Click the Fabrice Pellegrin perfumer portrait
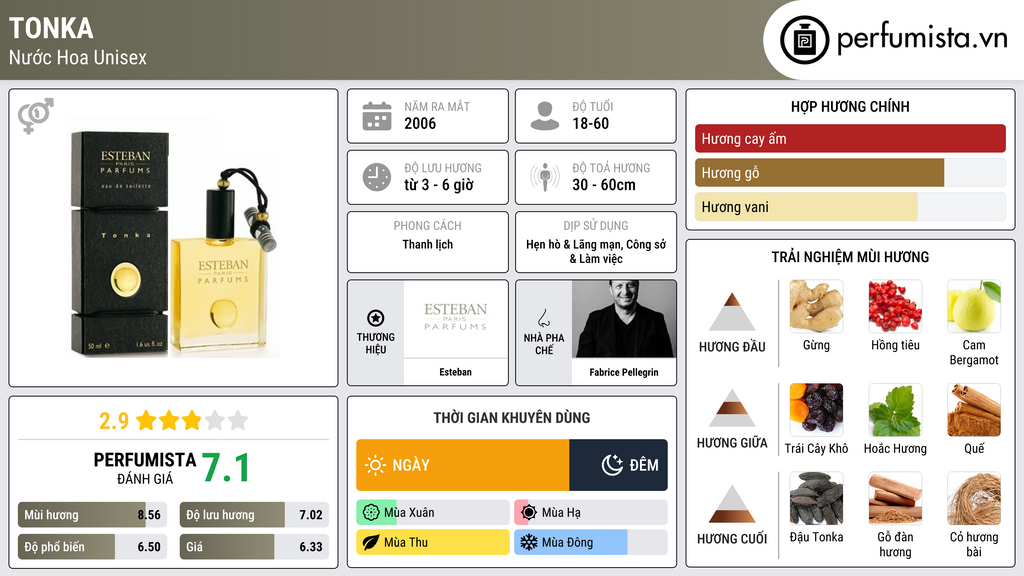 624,319
